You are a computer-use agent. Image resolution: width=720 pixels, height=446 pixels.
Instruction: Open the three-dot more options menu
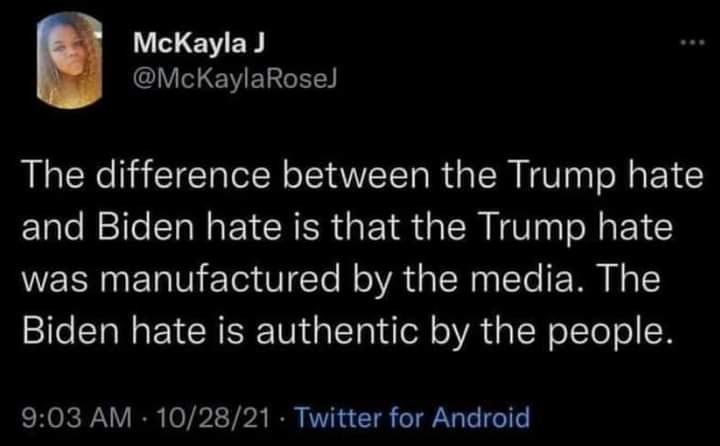click(x=692, y=43)
